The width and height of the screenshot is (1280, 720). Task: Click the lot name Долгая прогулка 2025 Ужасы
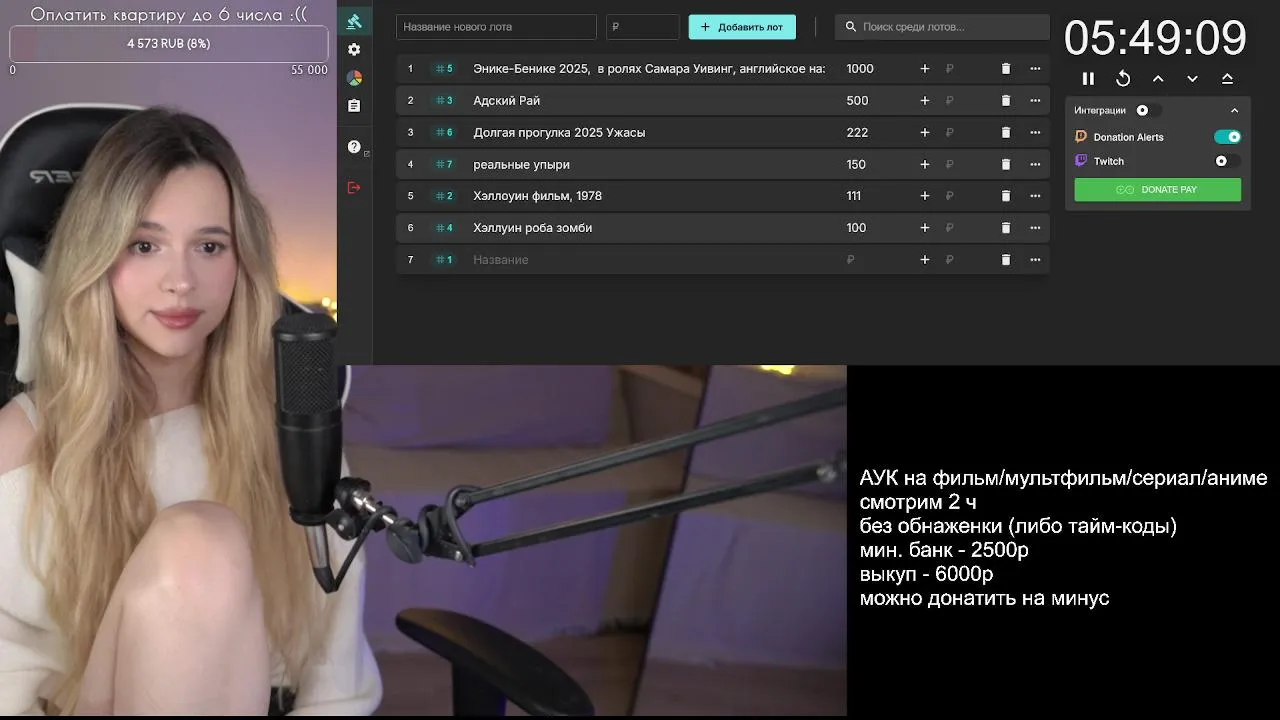click(559, 132)
